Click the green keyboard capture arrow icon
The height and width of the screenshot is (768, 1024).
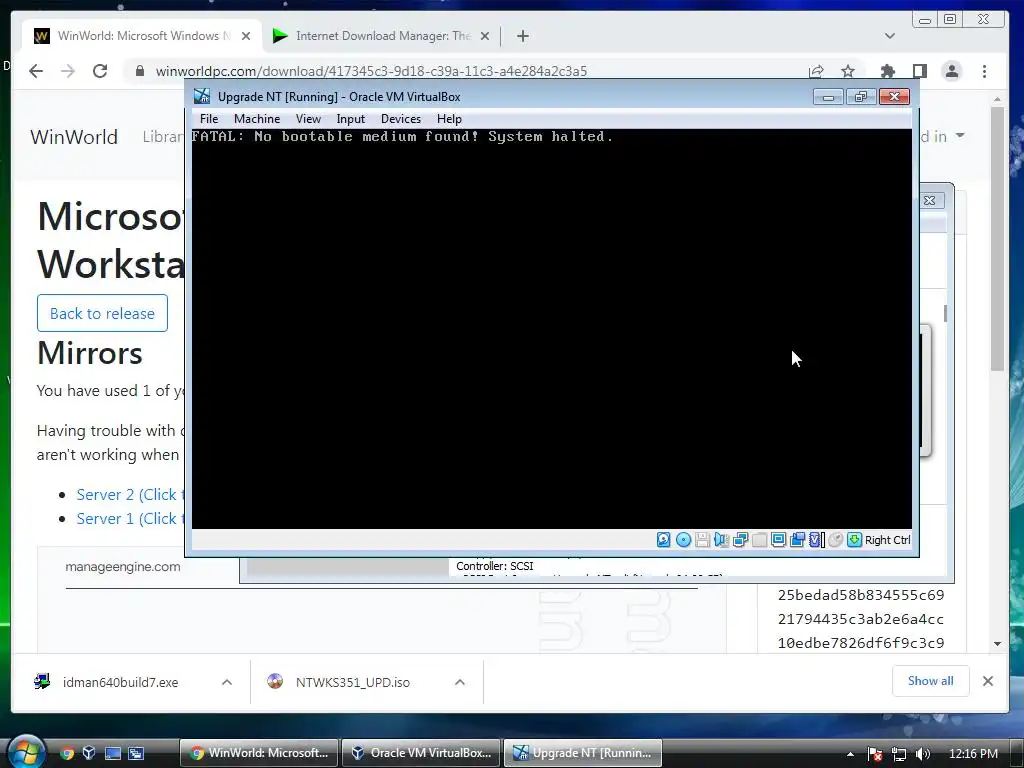pyautogui.click(x=854, y=539)
